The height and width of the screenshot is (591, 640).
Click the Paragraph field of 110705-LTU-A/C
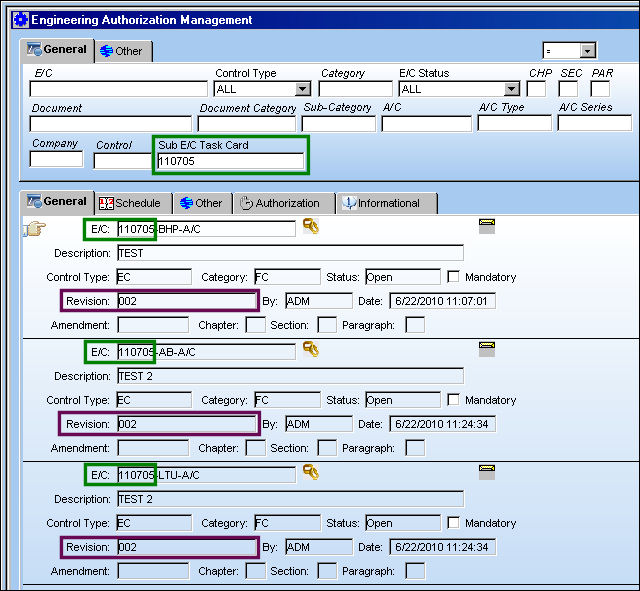click(x=415, y=571)
